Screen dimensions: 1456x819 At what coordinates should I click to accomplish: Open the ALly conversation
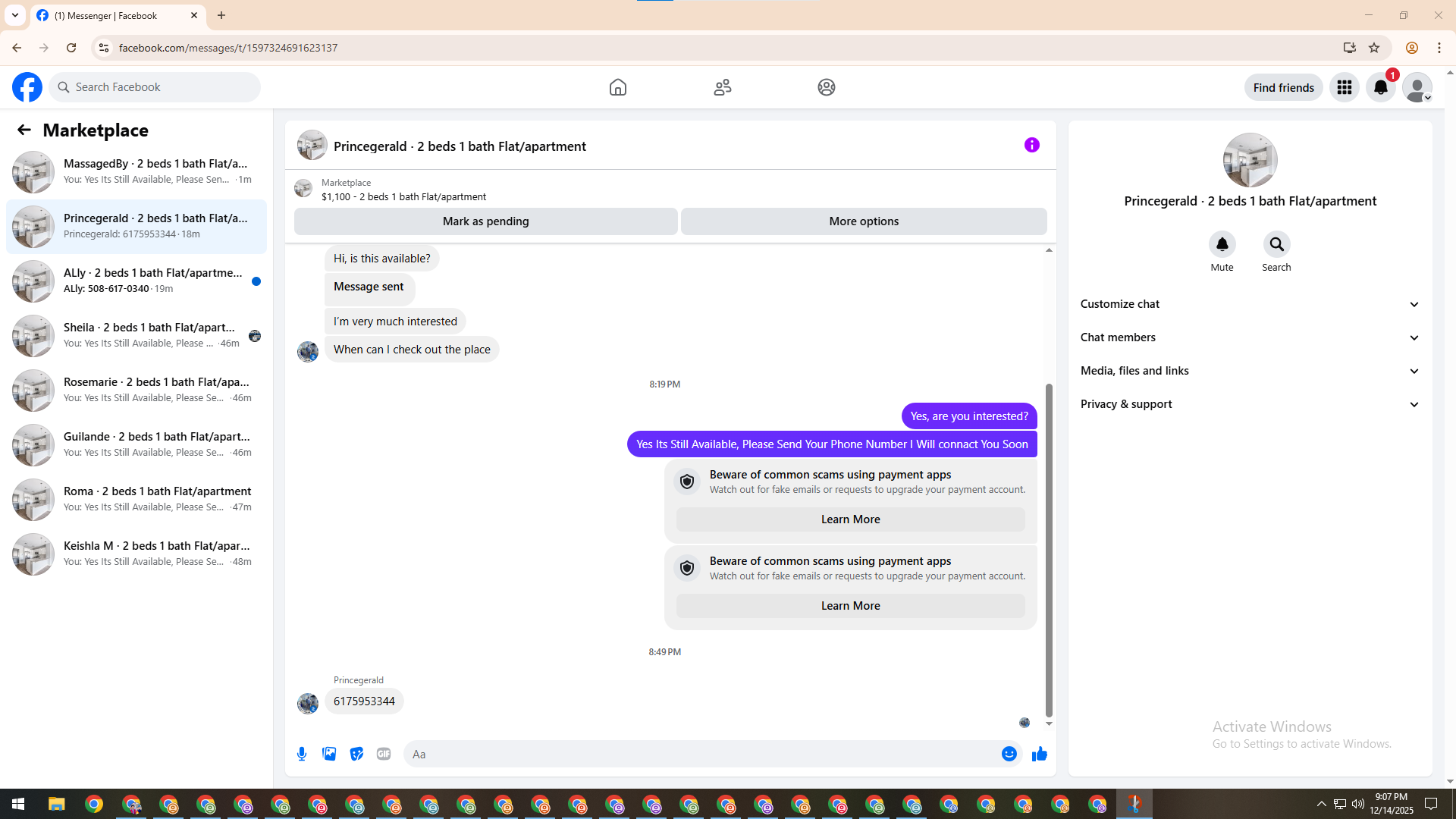coord(136,281)
